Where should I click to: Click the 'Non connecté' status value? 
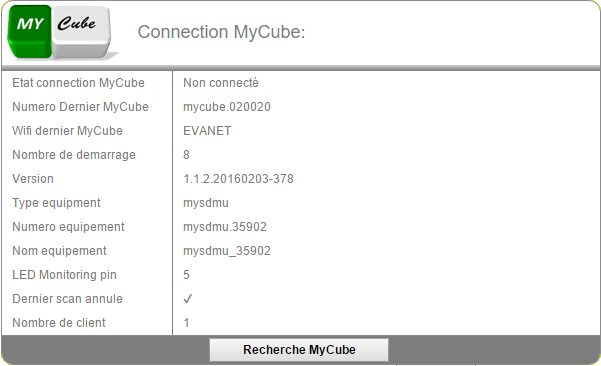click(x=221, y=83)
